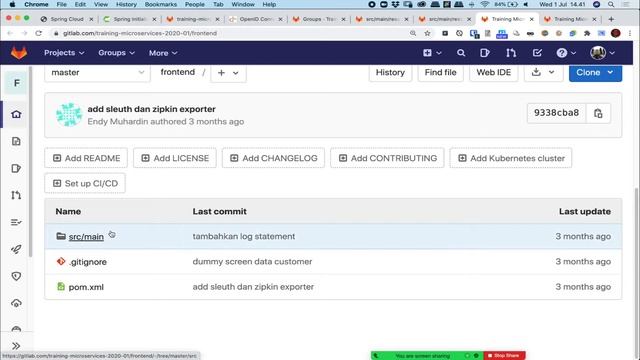
Task: Copy commit SHA with clipboard icon
Action: tap(598, 113)
